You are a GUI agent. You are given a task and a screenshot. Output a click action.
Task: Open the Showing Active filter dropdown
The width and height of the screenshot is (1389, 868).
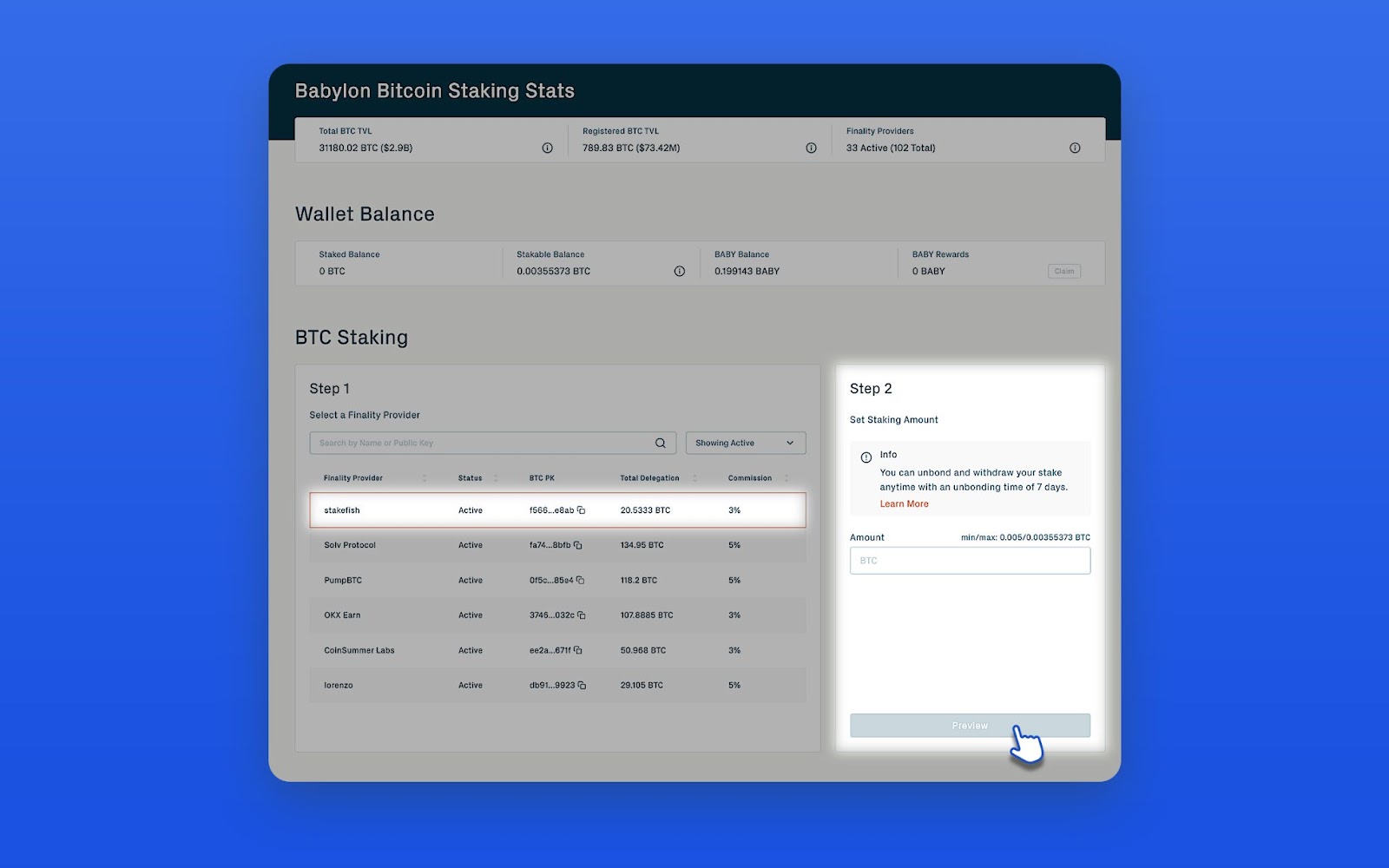click(744, 443)
